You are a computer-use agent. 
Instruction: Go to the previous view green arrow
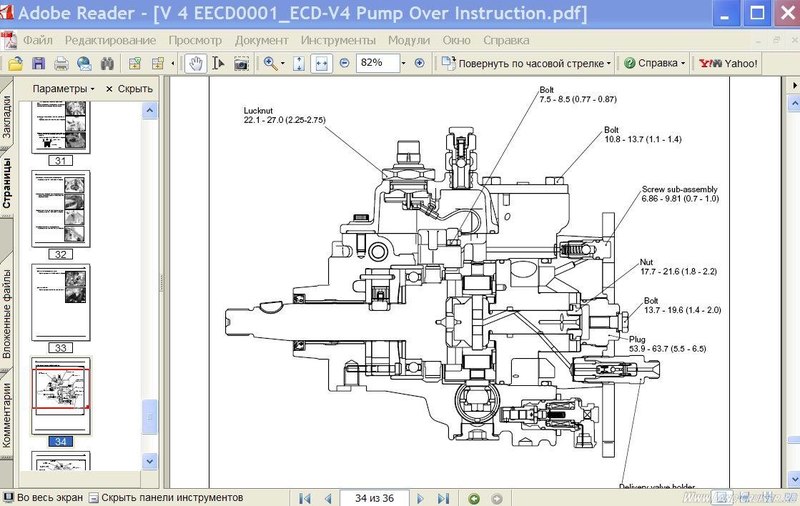[474, 498]
